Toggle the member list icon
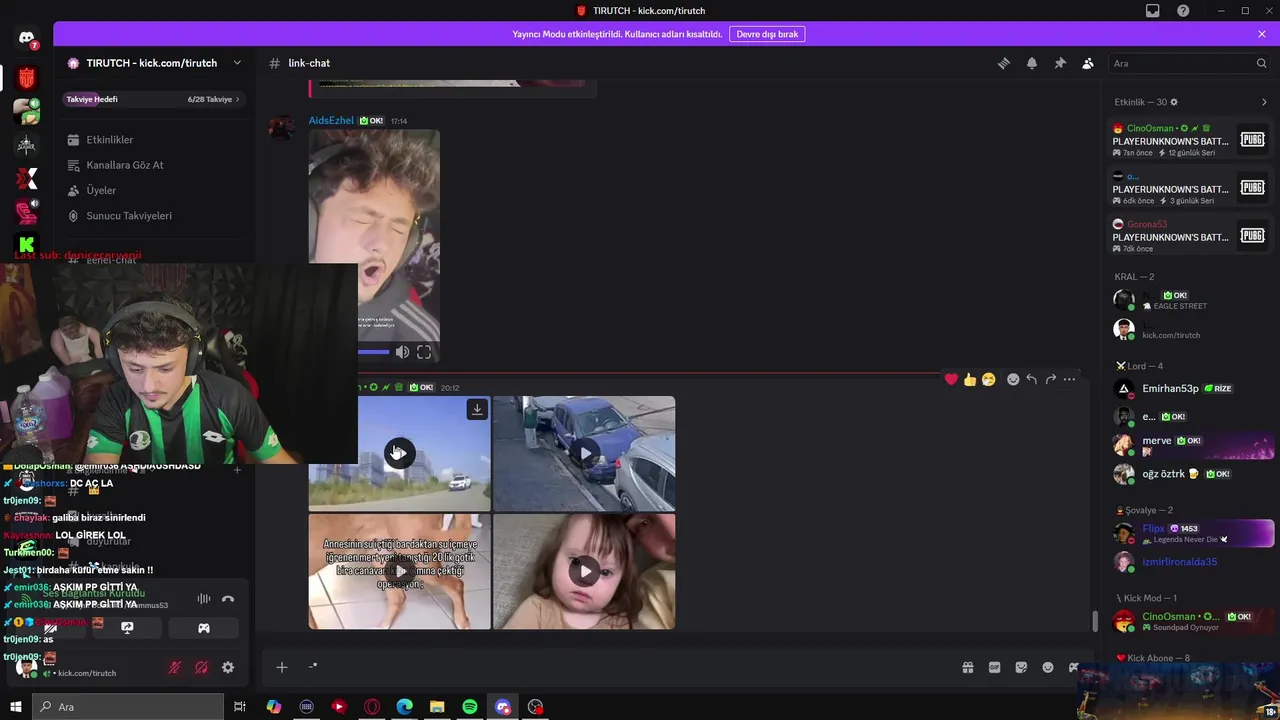This screenshot has width=1280, height=720. (x=1088, y=63)
